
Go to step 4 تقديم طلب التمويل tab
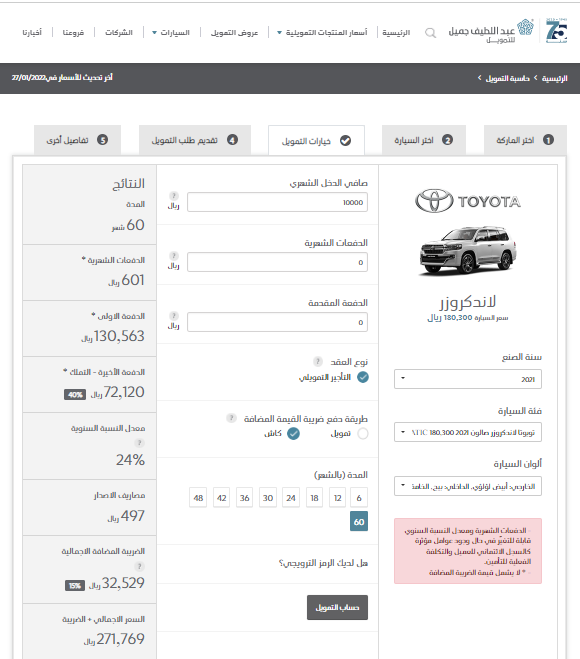pyautogui.click(x=195, y=140)
